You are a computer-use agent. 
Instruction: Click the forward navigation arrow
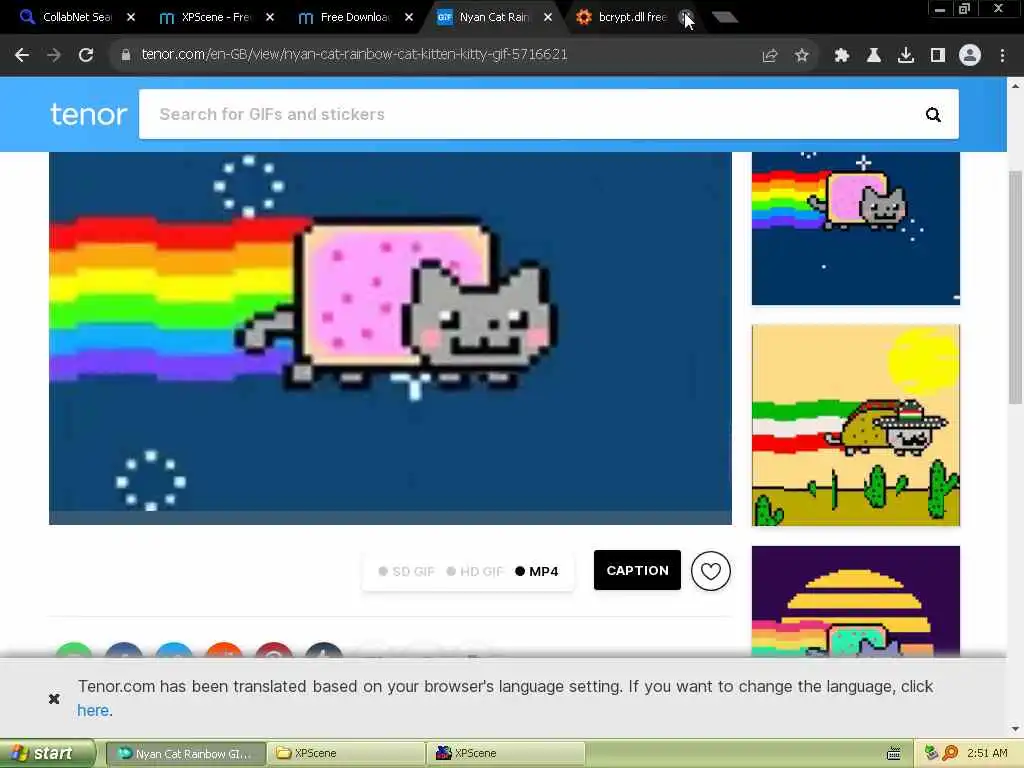(54, 56)
